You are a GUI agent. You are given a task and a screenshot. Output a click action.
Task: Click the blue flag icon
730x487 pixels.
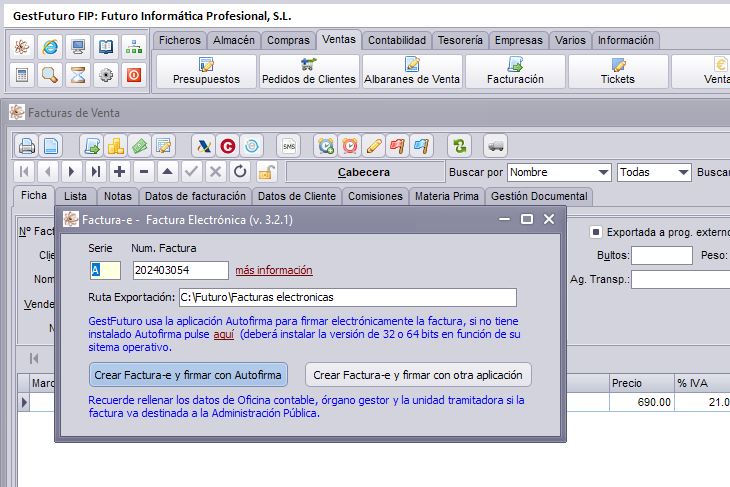point(421,146)
